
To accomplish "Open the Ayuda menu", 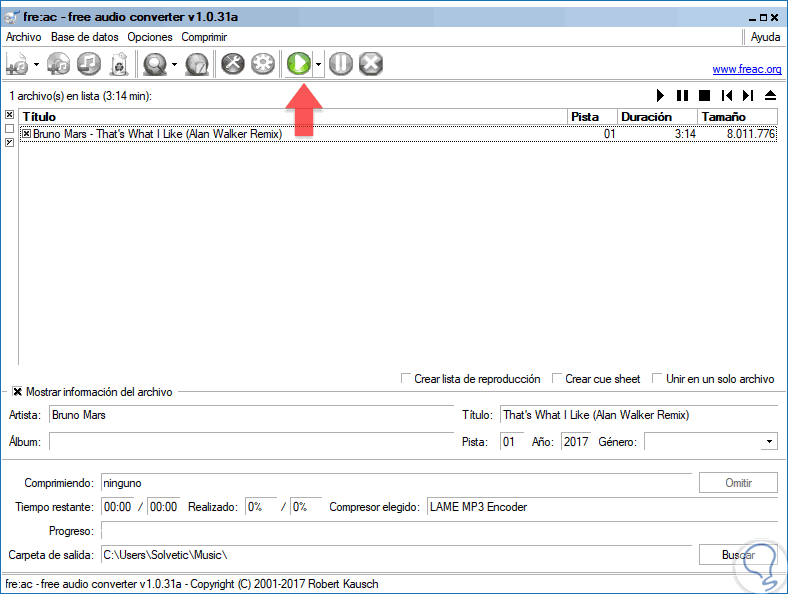I will point(765,37).
